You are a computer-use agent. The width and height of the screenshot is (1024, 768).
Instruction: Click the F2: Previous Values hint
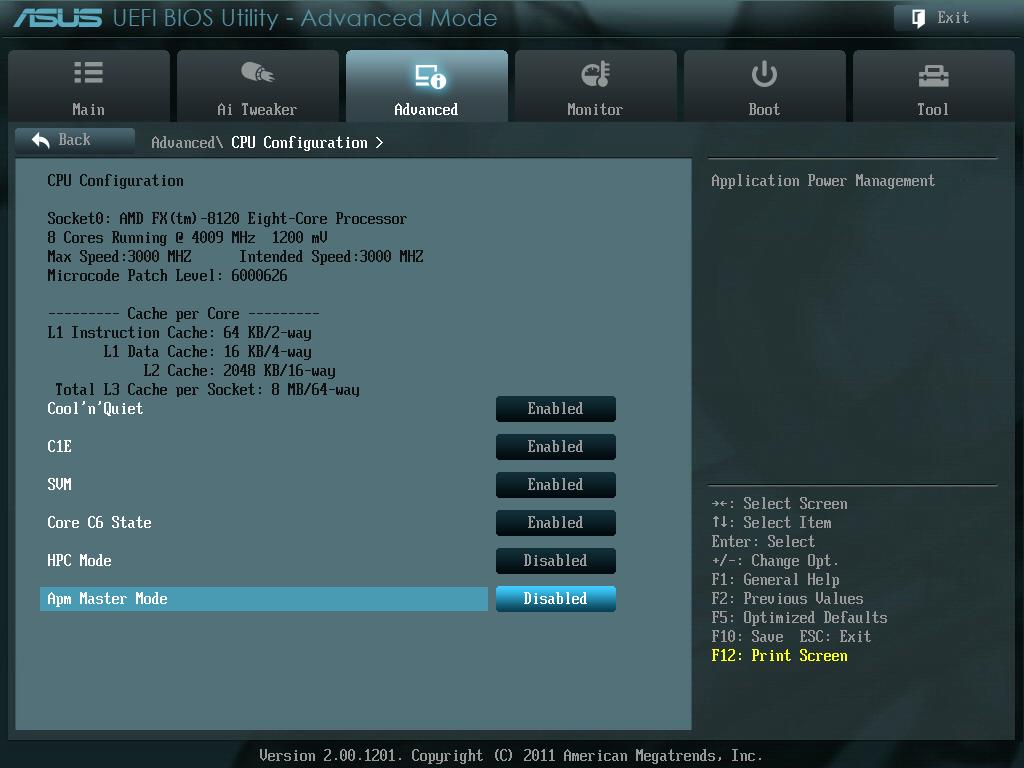788,598
